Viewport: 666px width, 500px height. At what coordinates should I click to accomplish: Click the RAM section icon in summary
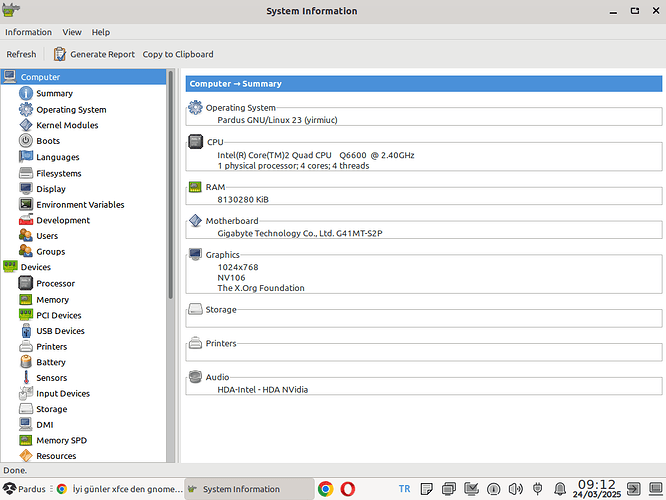pyautogui.click(x=195, y=187)
